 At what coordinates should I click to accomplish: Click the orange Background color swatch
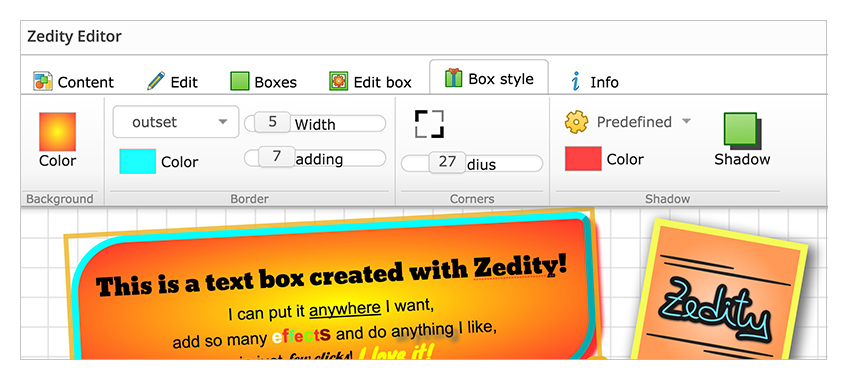tap(57, 131)
